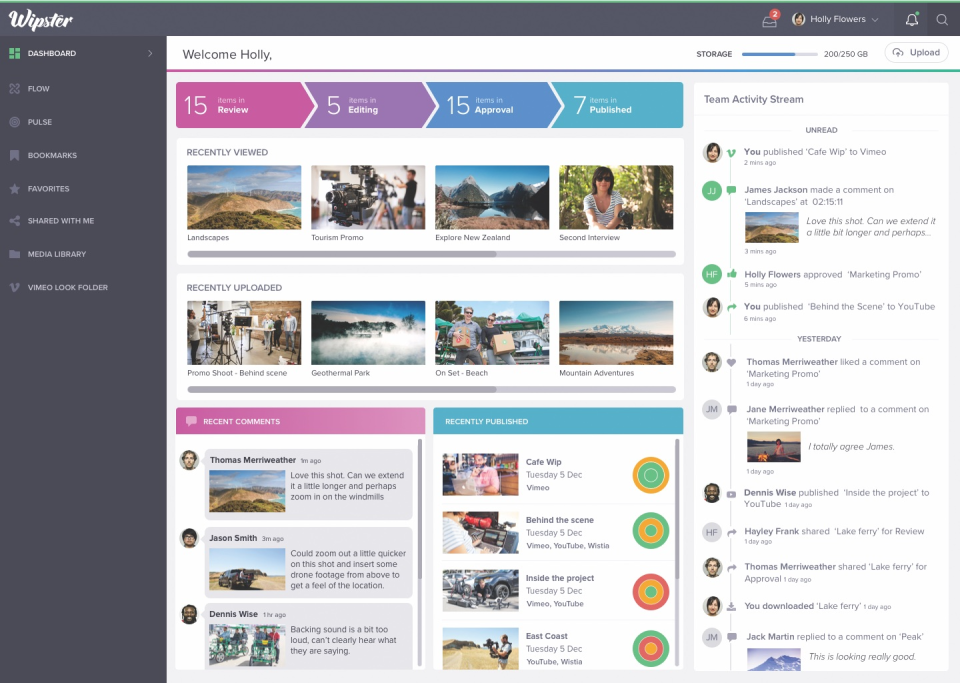The width and height of the screenshot is (960, 683).
Task: Open the Landscapes video thumbnail
Action: coord(244,198)
